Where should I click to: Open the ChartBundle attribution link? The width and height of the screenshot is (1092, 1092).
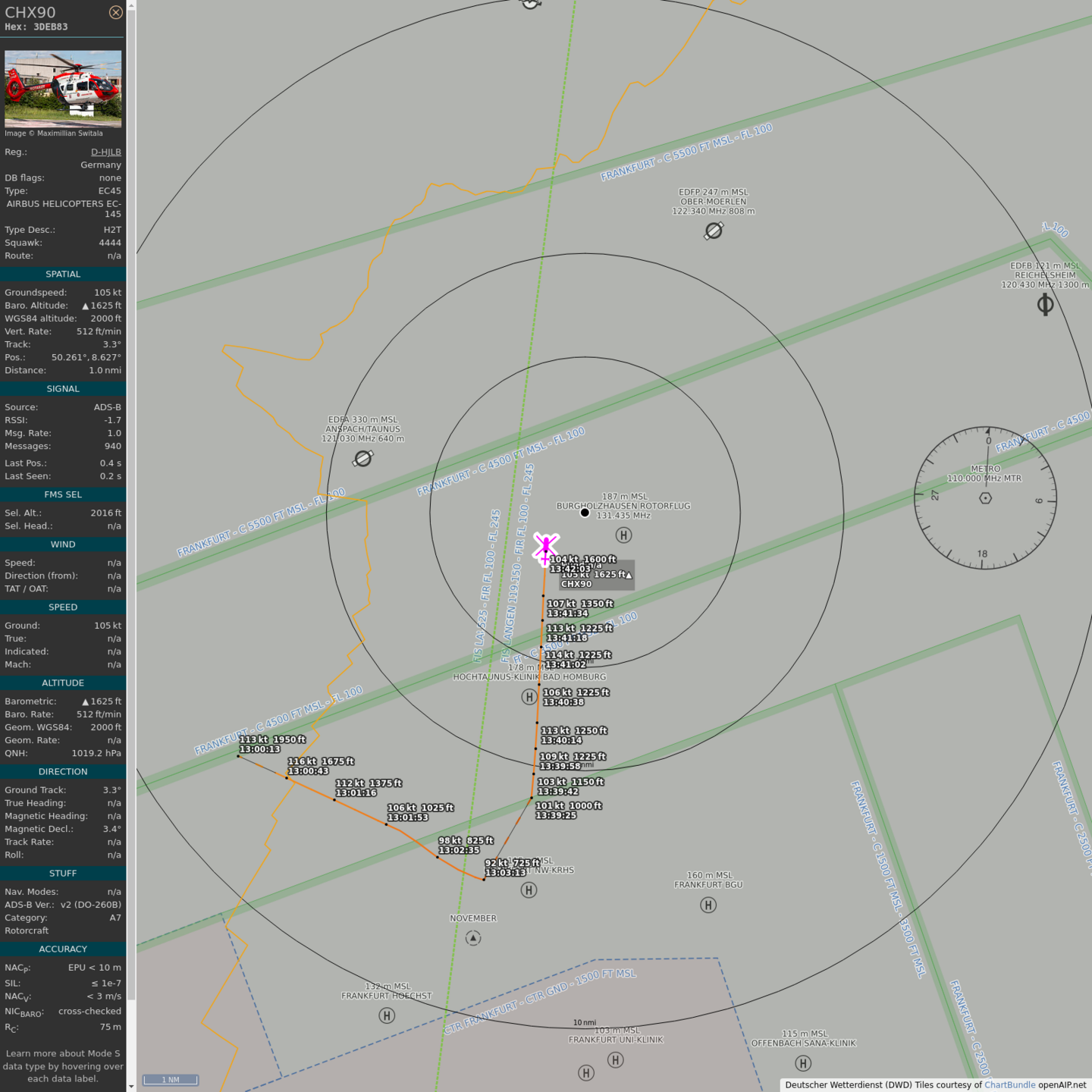(x=1009, y=1085)
